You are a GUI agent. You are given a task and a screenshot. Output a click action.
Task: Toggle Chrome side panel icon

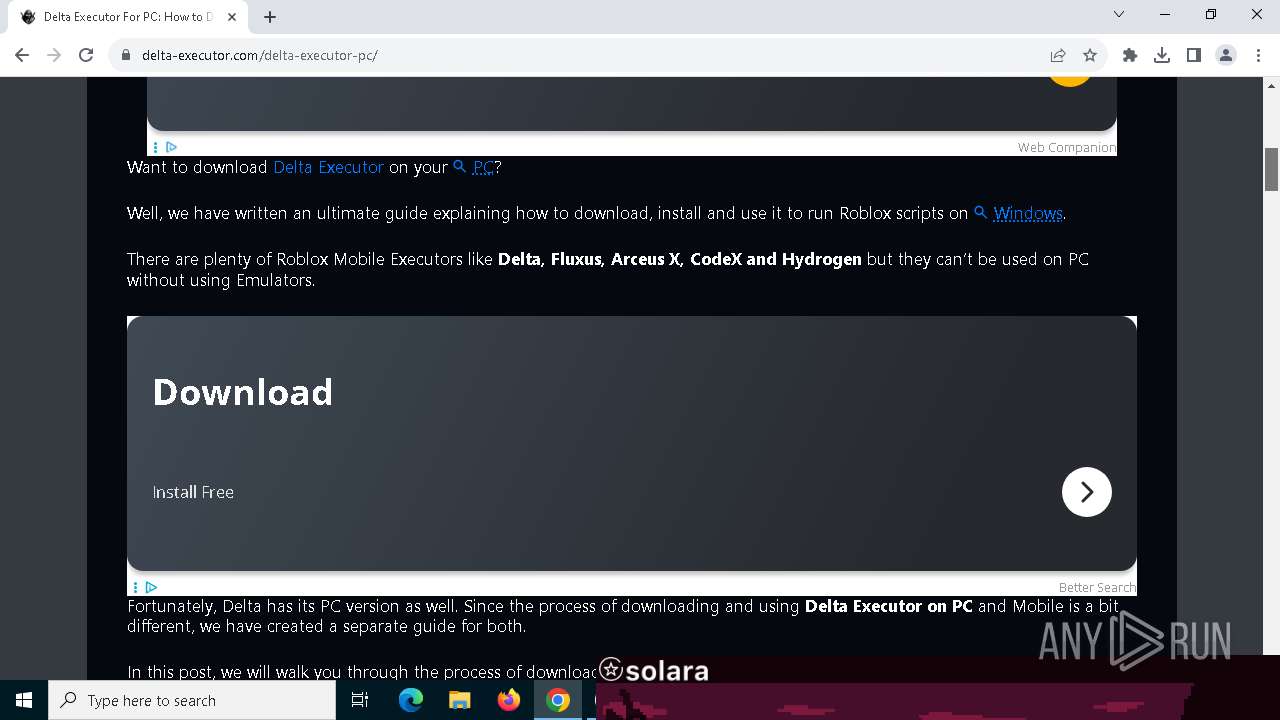(1194, 55)
